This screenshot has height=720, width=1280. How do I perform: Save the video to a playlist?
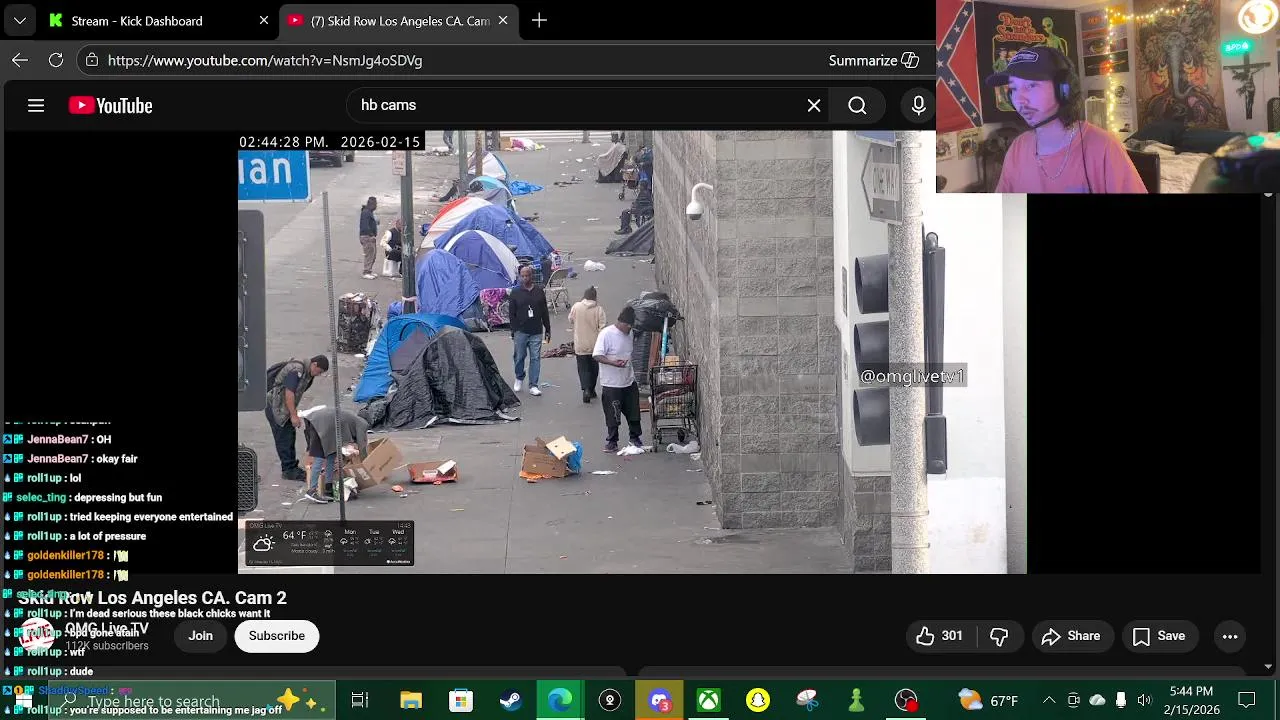tap(1159, 636)
